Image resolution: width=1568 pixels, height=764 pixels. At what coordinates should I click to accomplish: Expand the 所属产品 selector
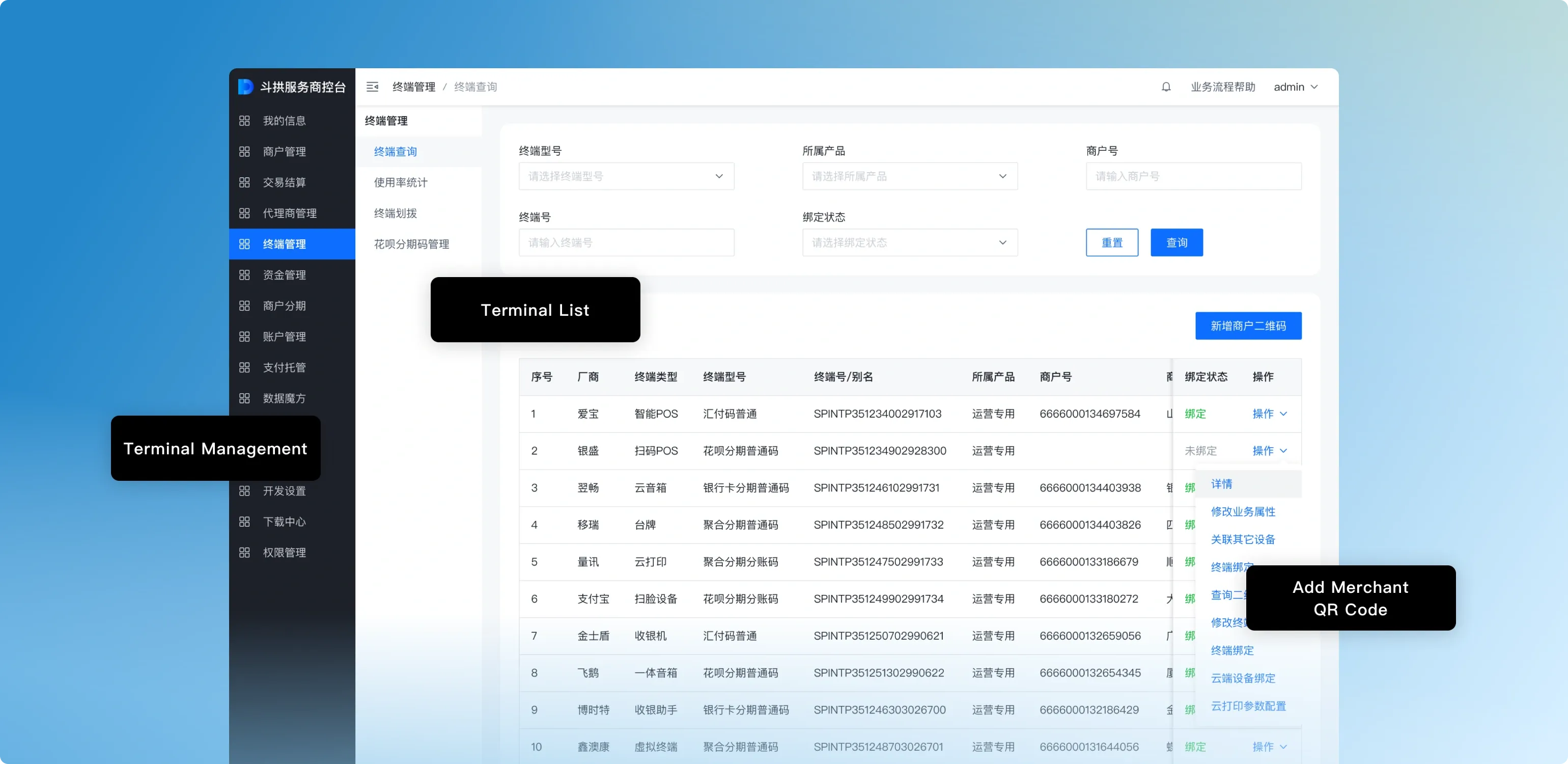pyautogui.click(x=909, y=177)
